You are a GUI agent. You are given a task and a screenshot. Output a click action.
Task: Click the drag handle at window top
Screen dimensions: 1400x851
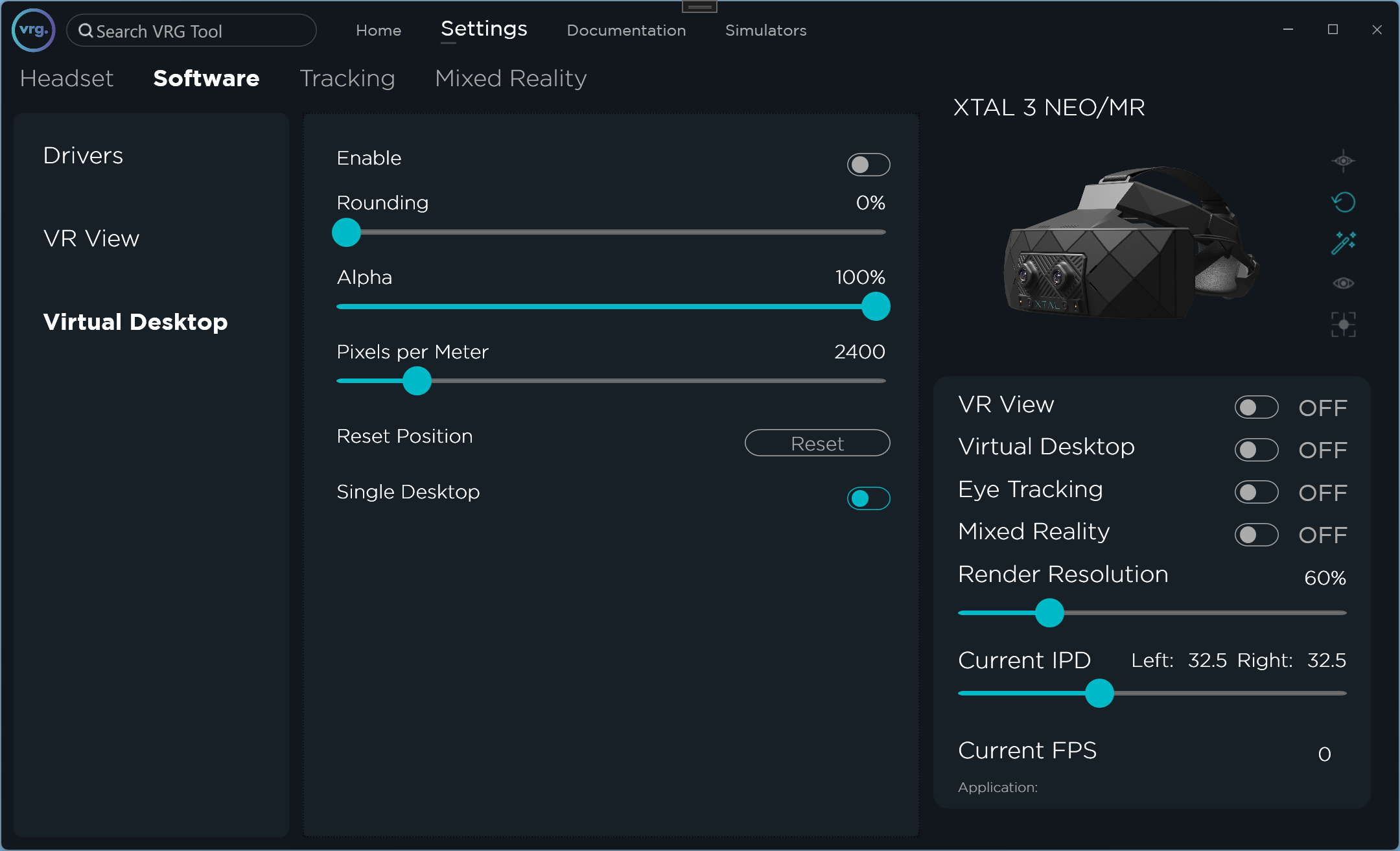699,6
